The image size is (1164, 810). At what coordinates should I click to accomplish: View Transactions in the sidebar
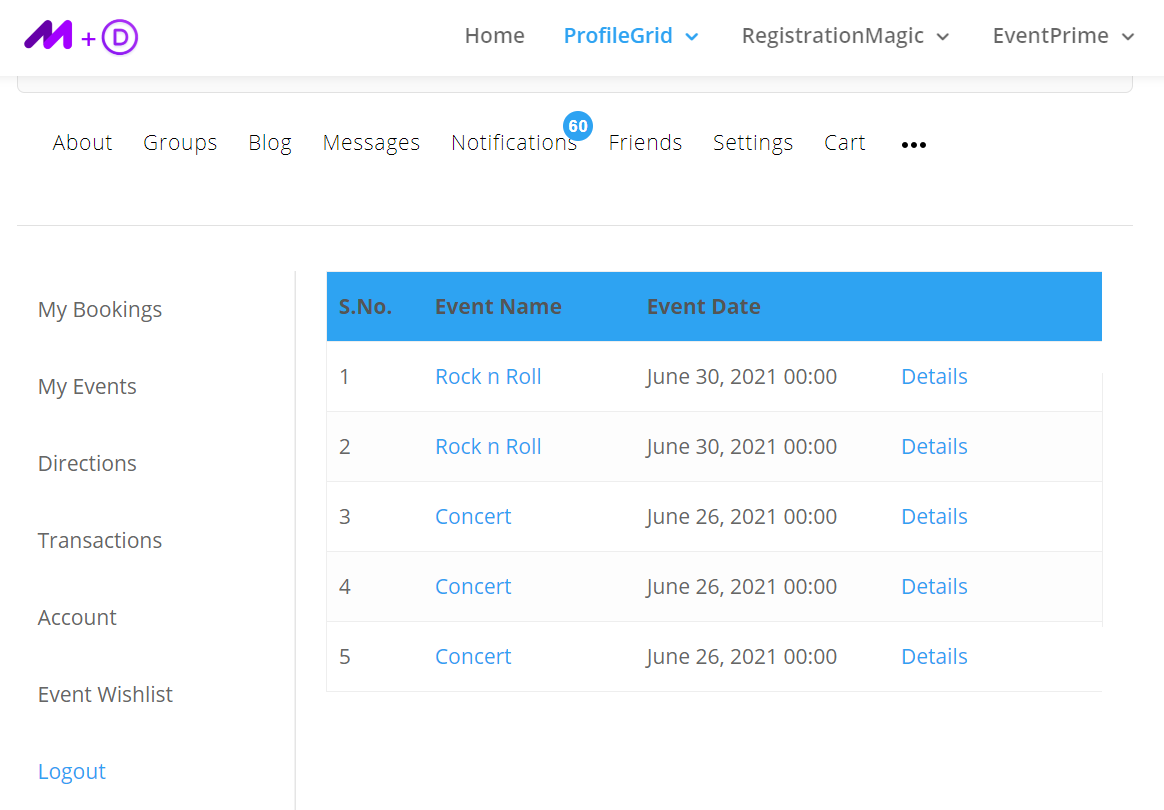pos(99,540)
